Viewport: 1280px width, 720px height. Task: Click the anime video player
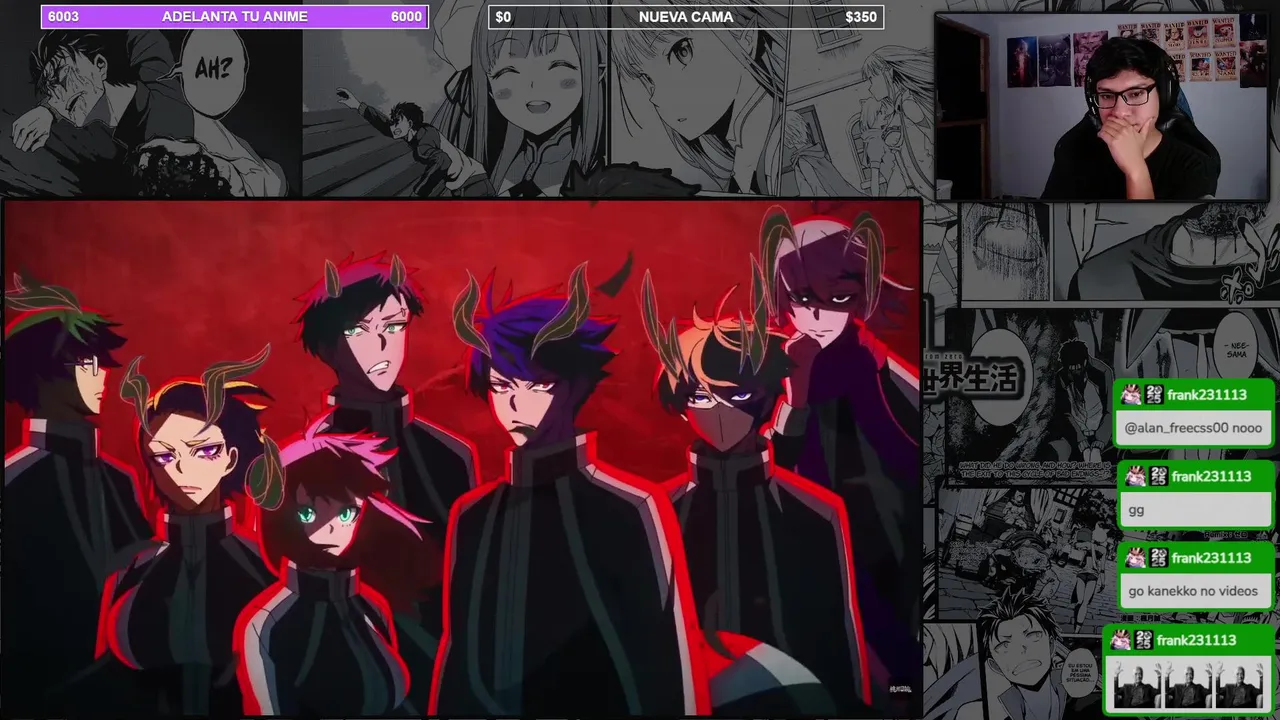461,458
